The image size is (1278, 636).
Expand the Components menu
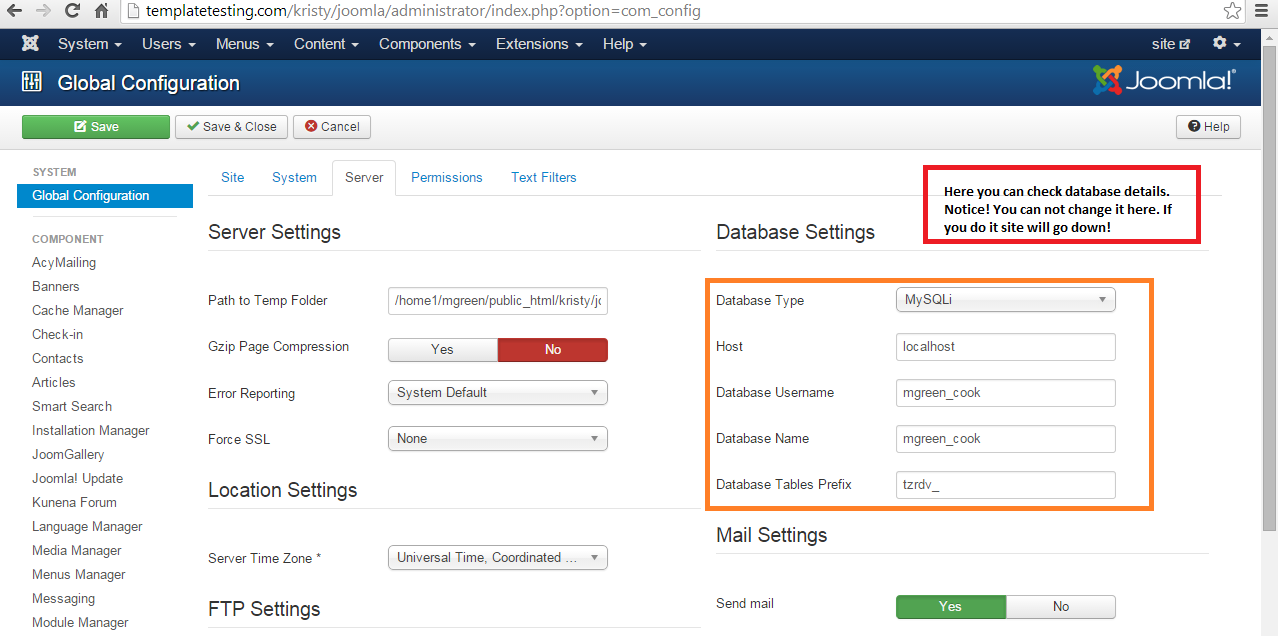[x=427, y=44]
